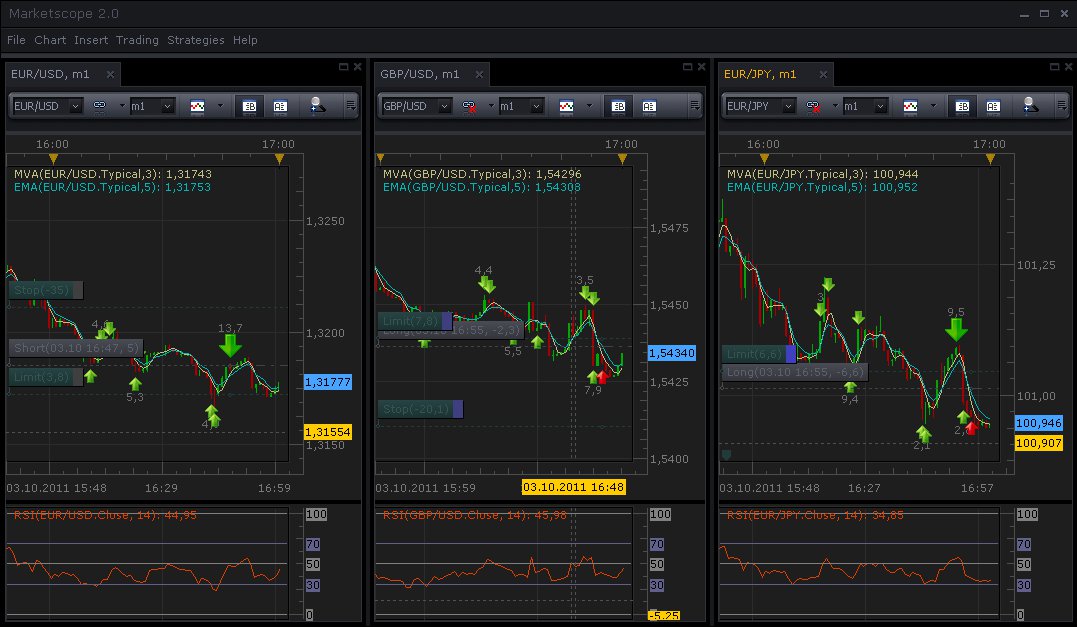
Task: Click the 17:00 time marker on EUR/USD chart
Action: [x=279, y=158]
